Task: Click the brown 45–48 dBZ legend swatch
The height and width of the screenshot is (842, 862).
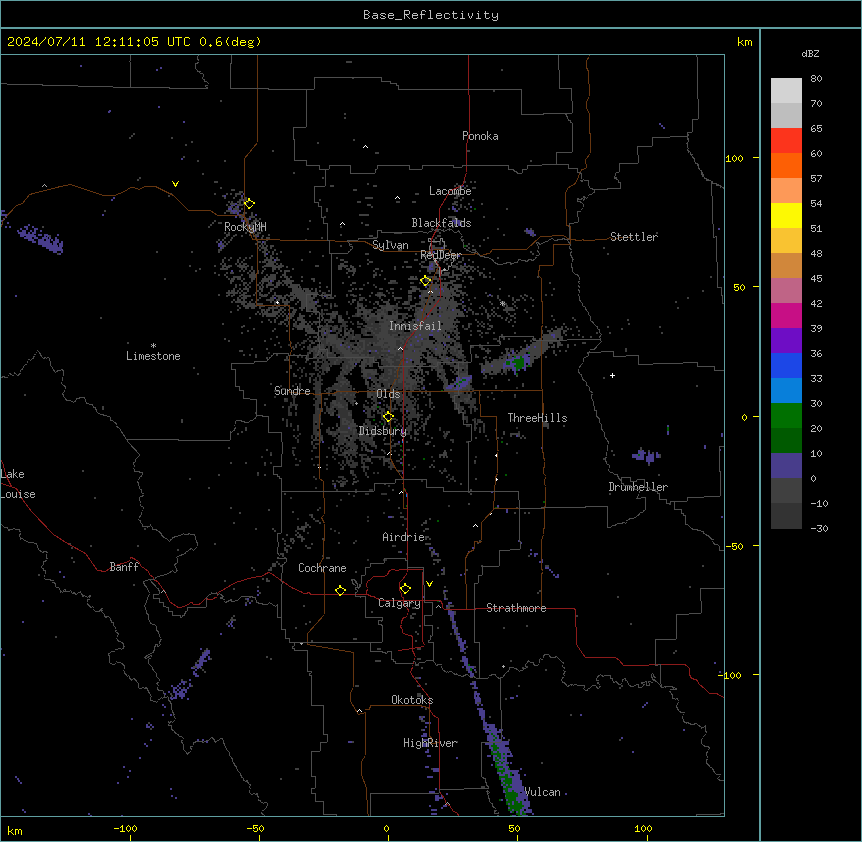Action: 786,265
